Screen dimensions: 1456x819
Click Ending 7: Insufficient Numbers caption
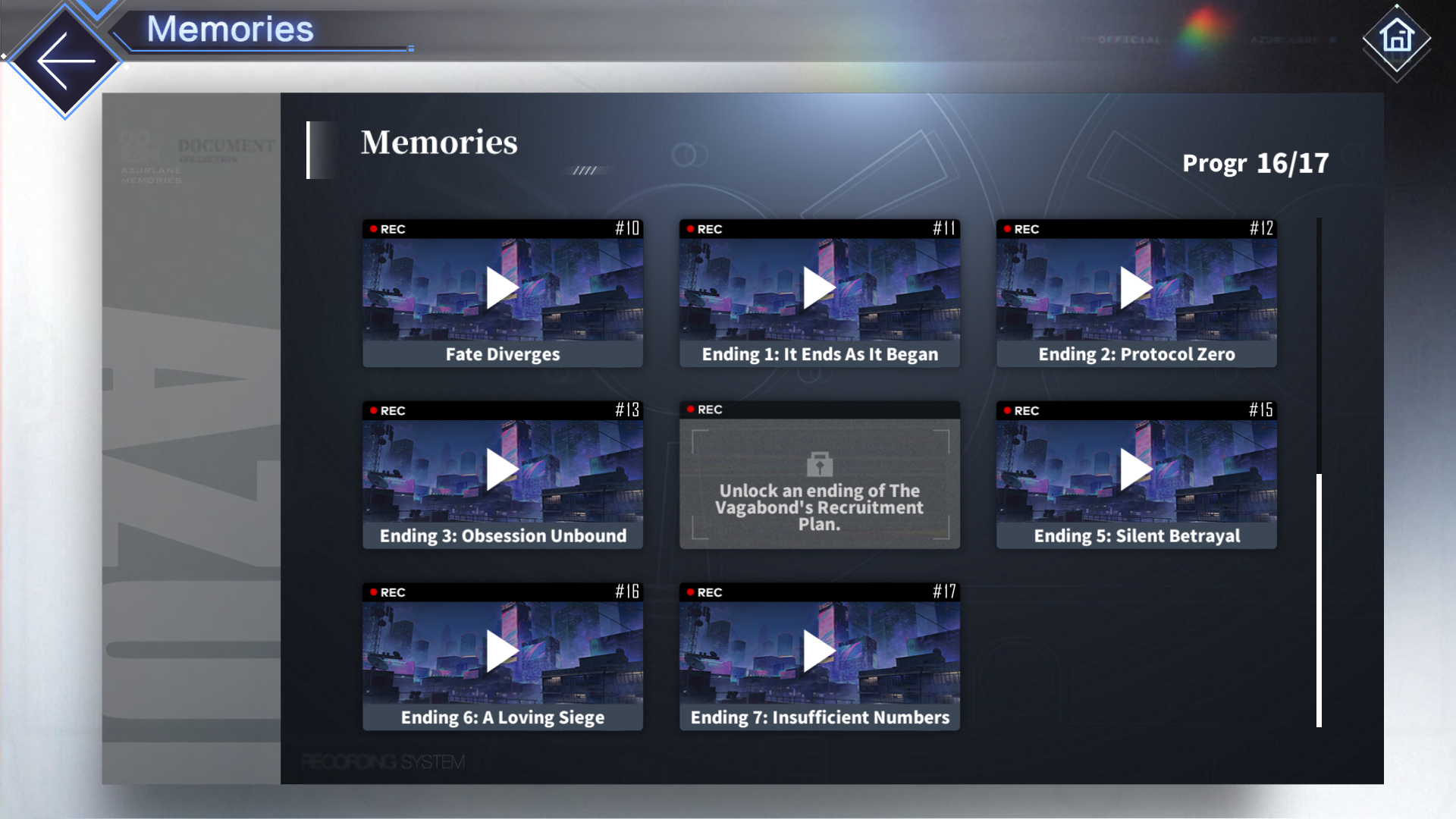coord(819,717)
